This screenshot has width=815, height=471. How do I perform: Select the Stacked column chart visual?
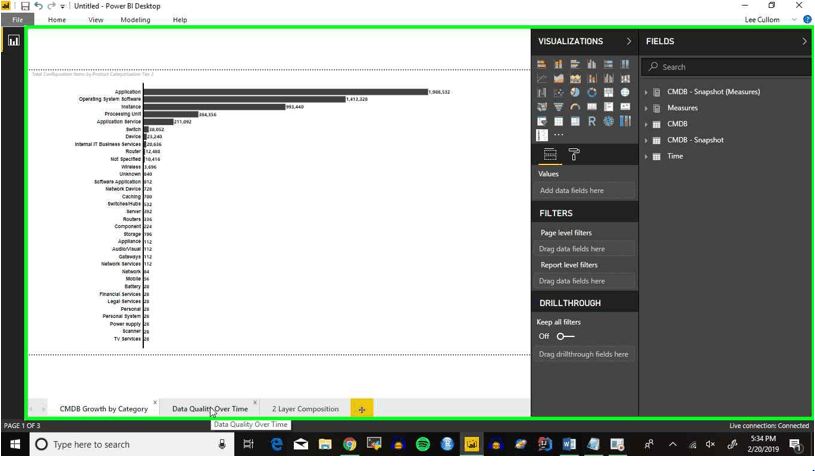[558, 64]
